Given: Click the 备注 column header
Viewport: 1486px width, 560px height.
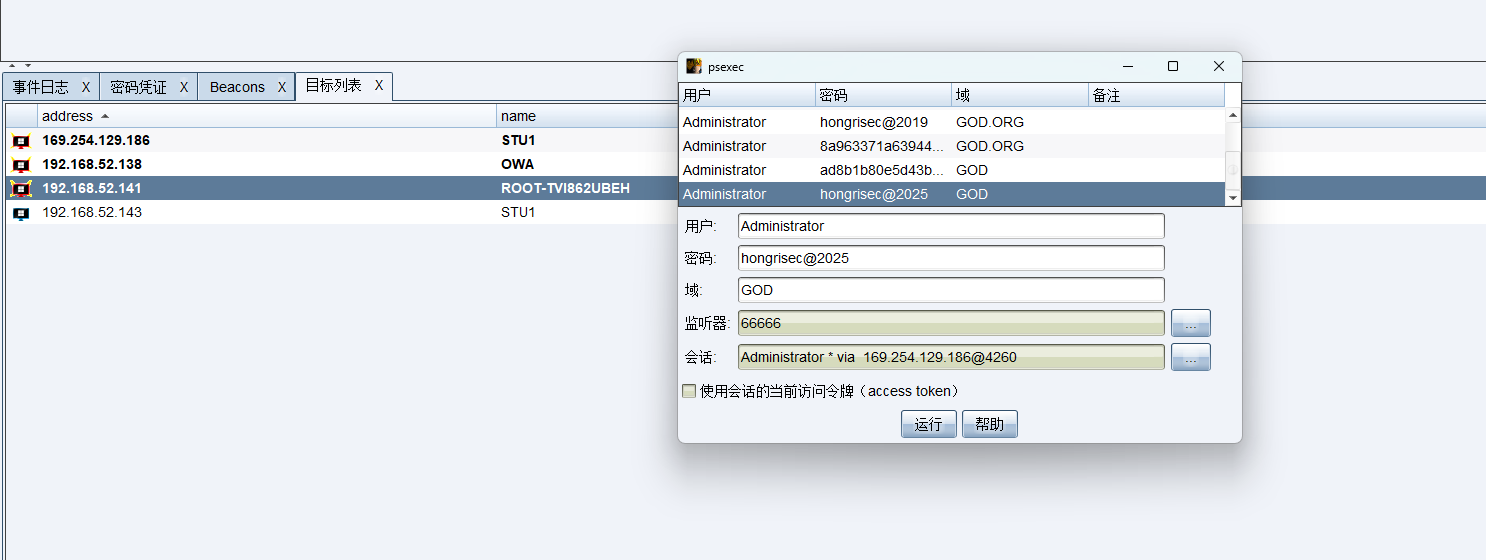Looking at the screenshot, I should click(x=1156, y=95).
